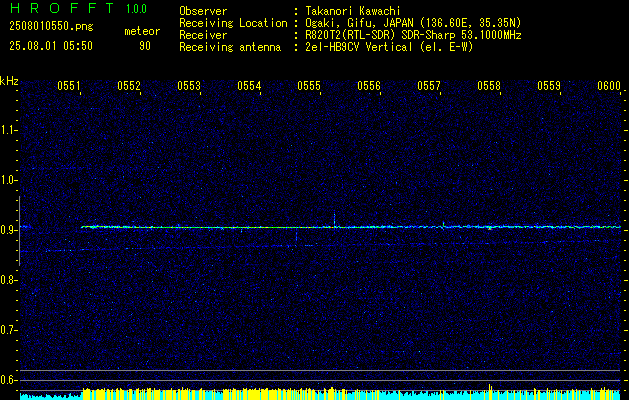Click the meteor label

click(142, 31)
